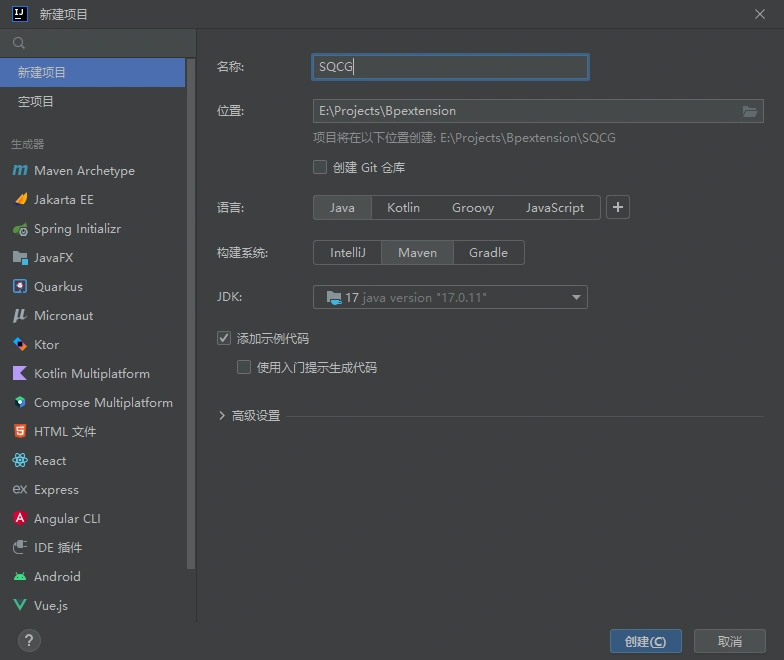Image resolution: width=784 pixels, height=660 pixels.
Task: Choose the Jakarta EE generator icon
Action: (x=19, y=200)
